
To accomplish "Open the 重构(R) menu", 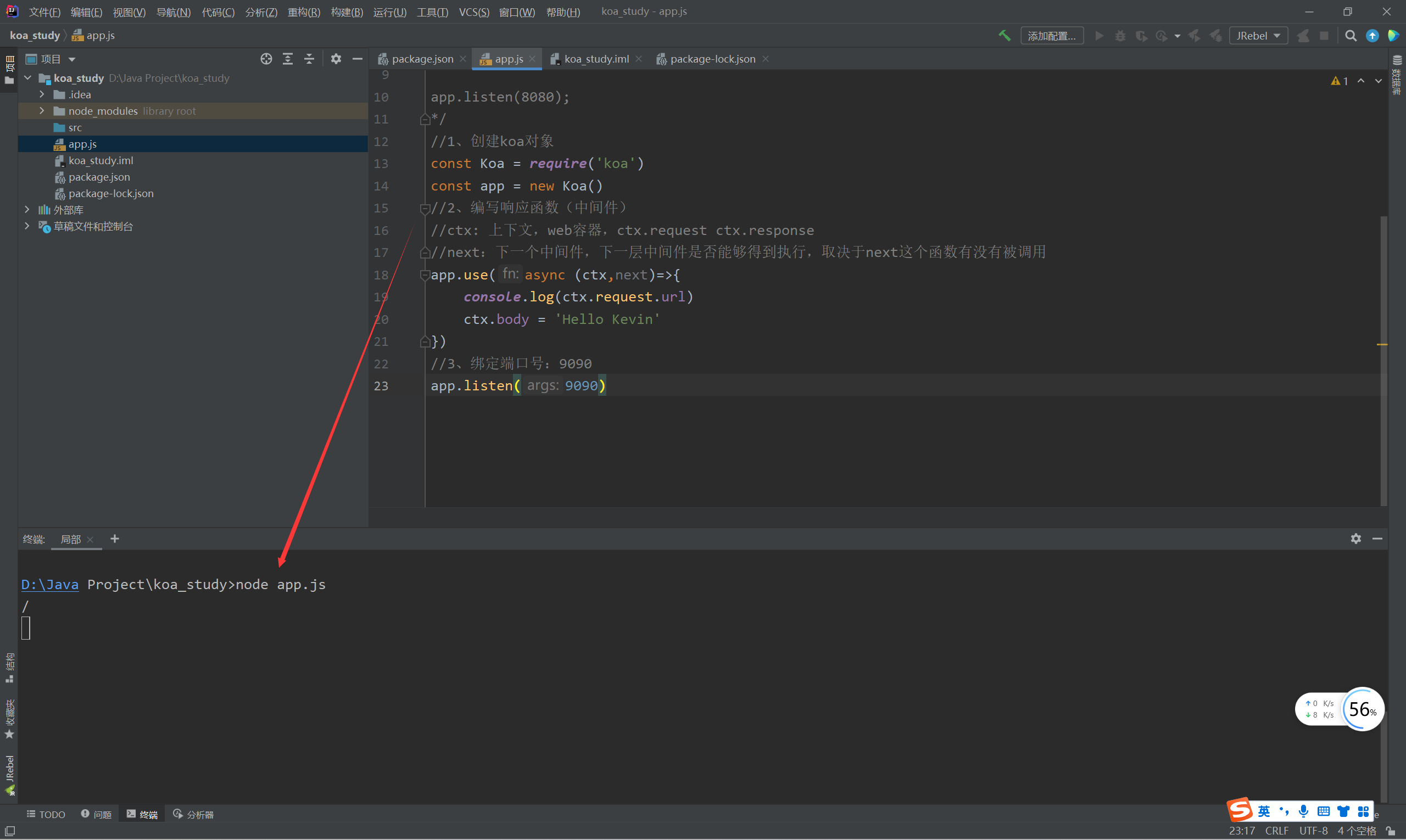I will click(x=304, y=12).
